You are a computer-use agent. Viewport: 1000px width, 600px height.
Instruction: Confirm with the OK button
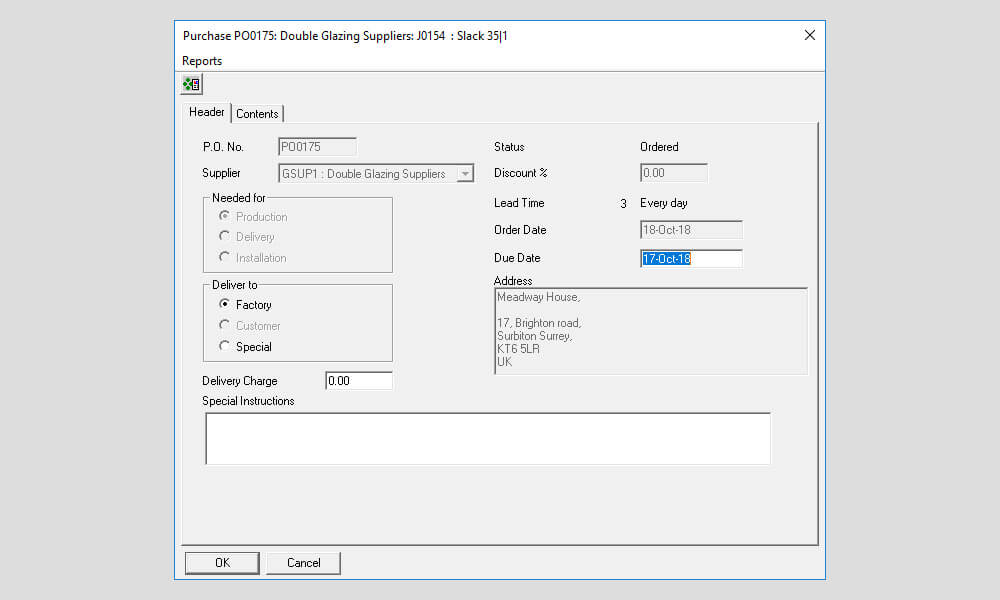click(222, 563)
